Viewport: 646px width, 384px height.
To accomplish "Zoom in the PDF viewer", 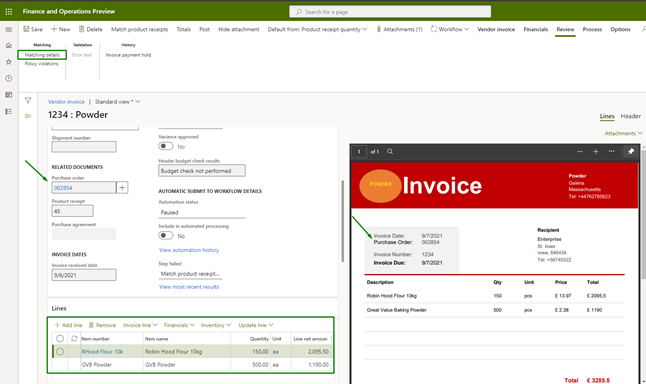I will [x=595, y=152].
